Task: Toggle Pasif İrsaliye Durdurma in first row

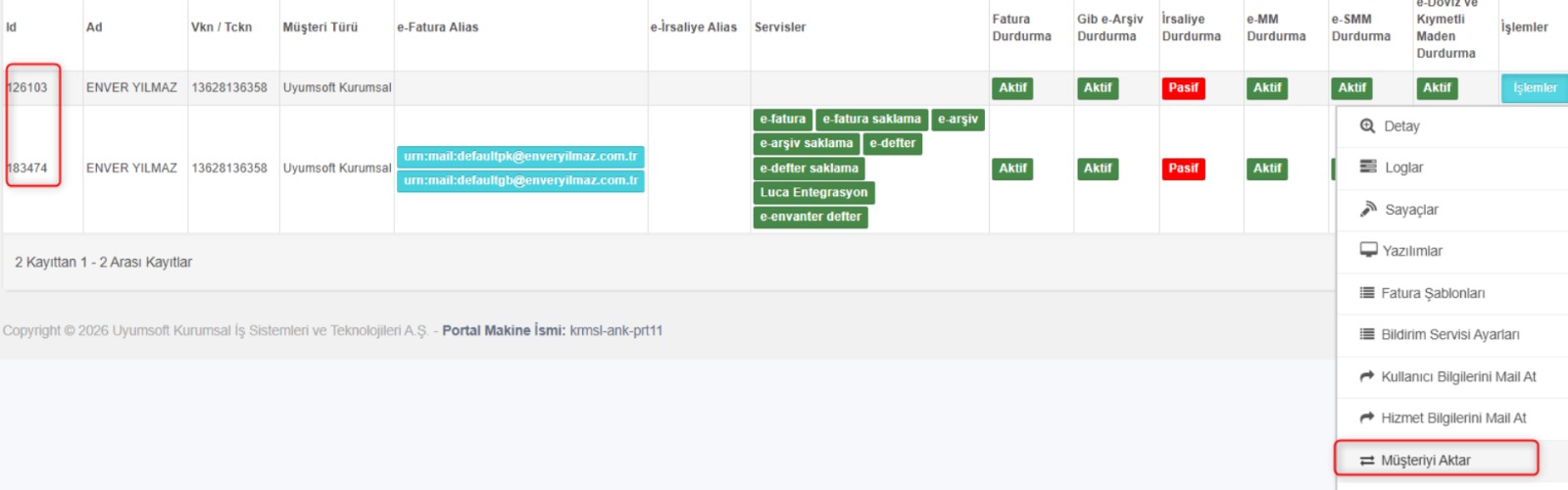Action: pyautogui.click(x=1183, y=88)
